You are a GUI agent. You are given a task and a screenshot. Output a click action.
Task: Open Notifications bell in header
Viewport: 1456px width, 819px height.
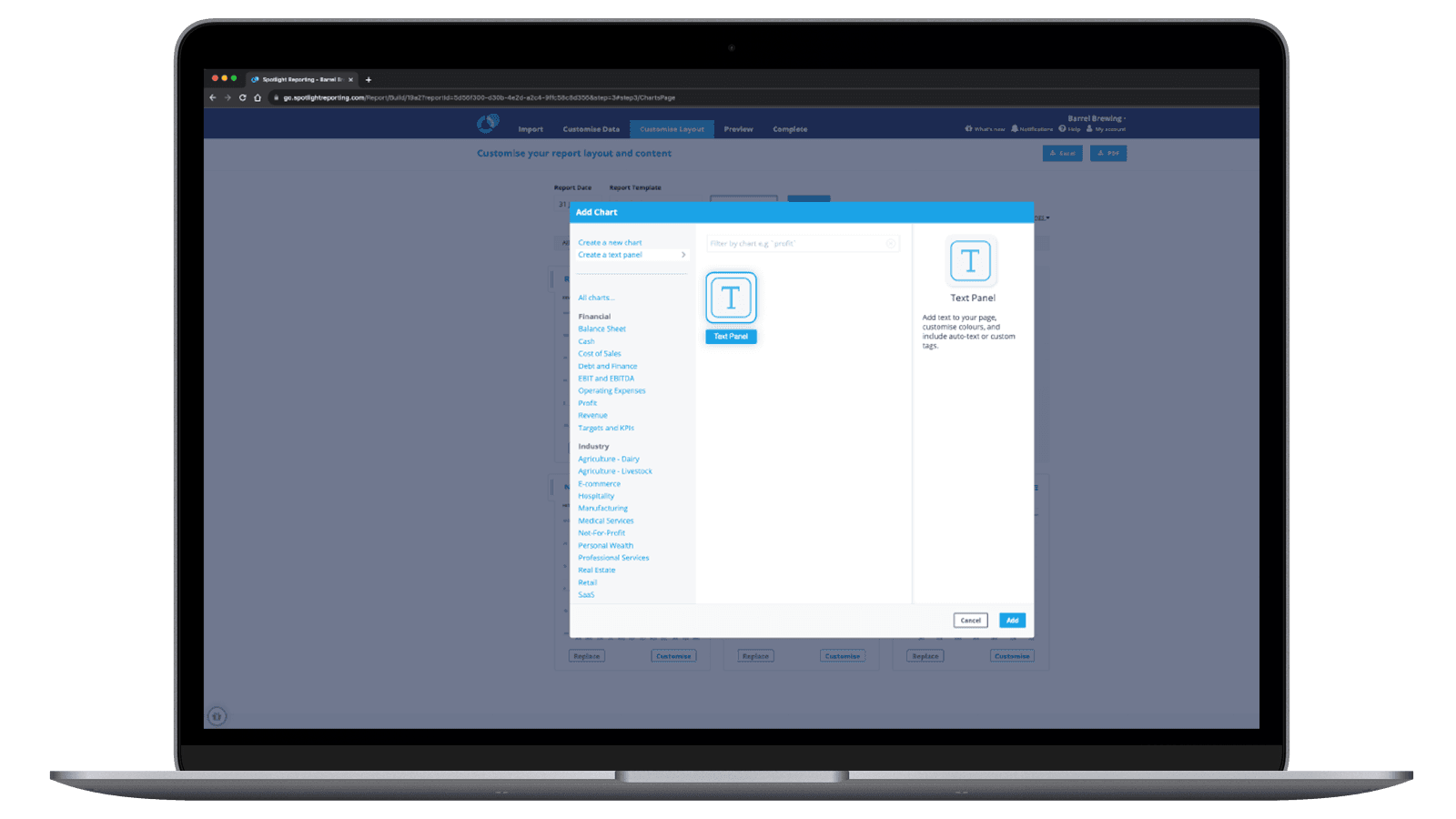1032,129
